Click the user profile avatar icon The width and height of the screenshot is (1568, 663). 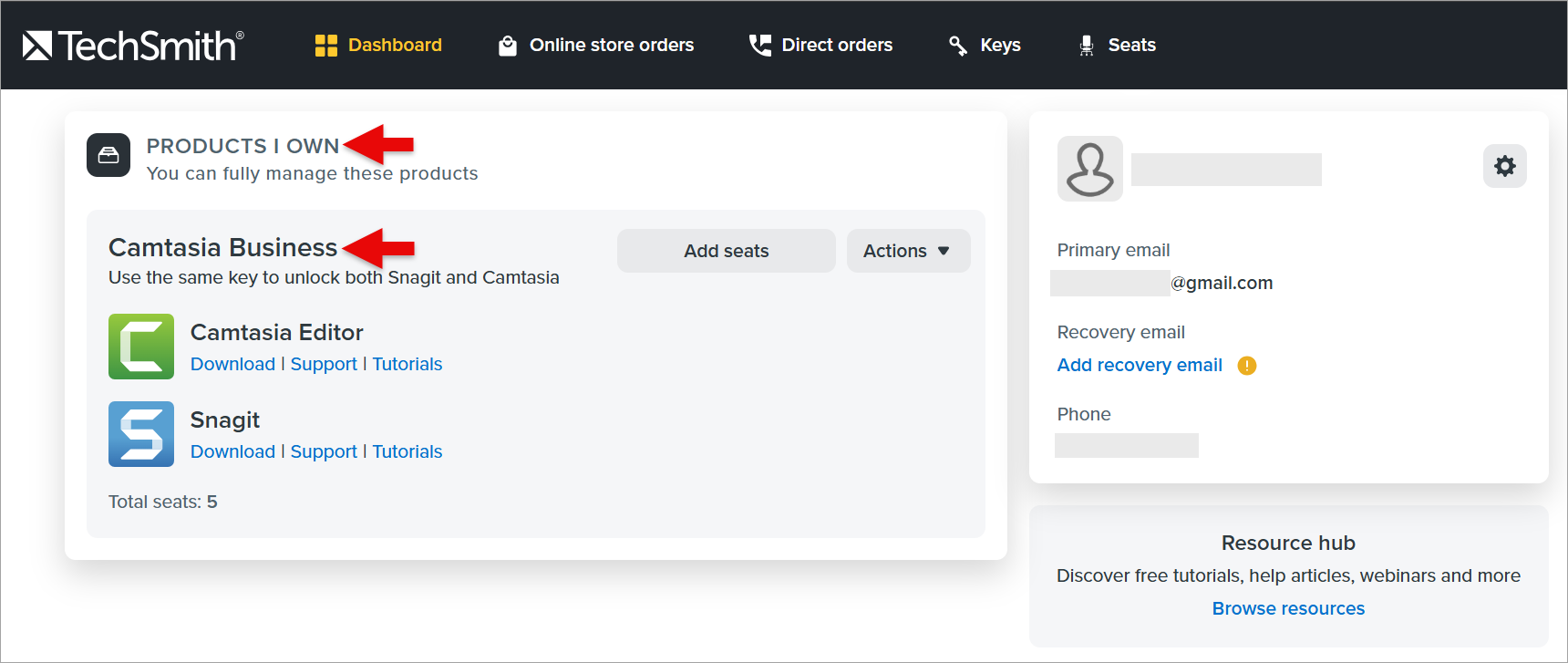tap(1090, 169)
